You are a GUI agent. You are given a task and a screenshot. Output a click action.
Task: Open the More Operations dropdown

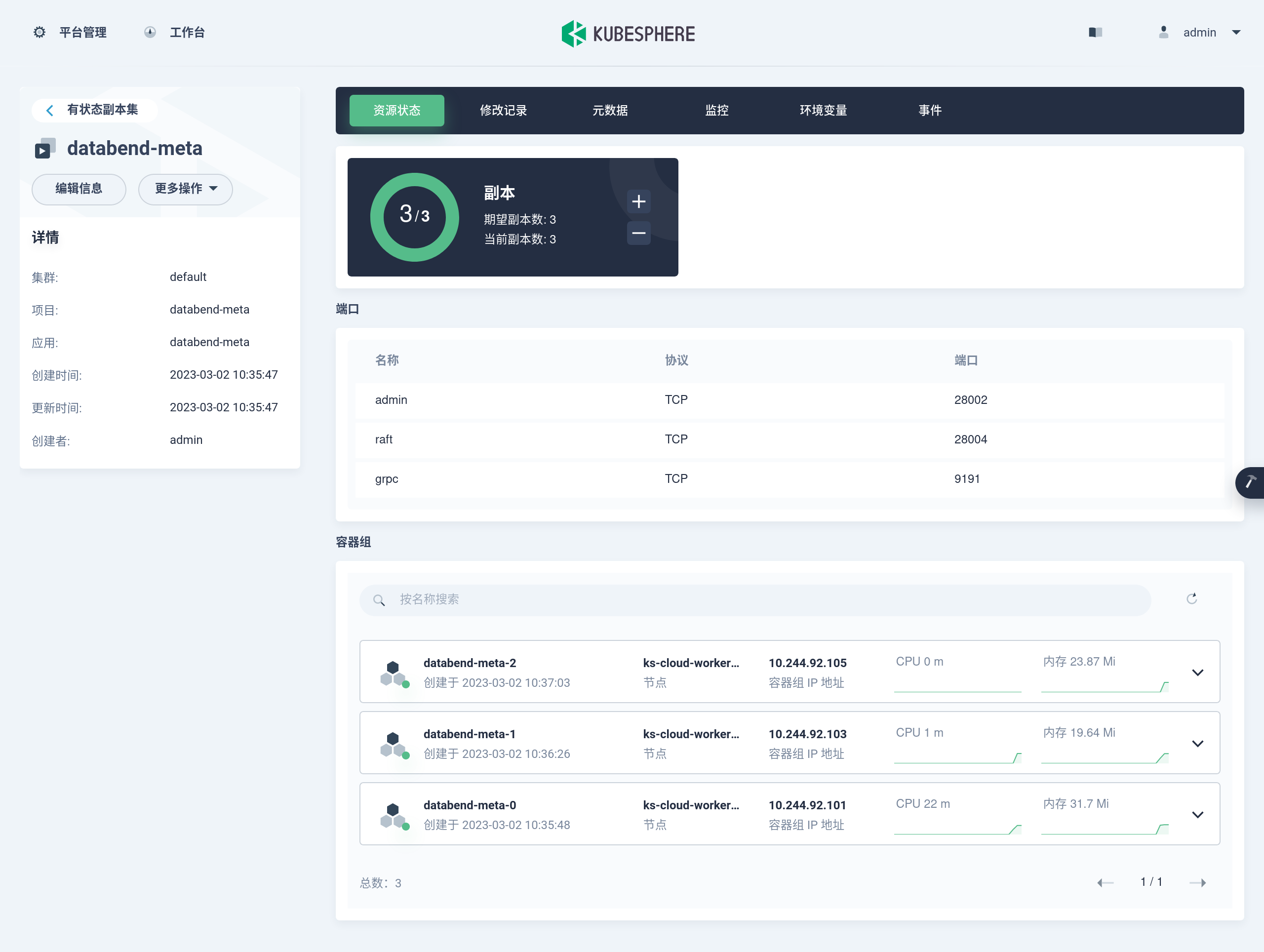pyautogui.click(x=185, y=189)
